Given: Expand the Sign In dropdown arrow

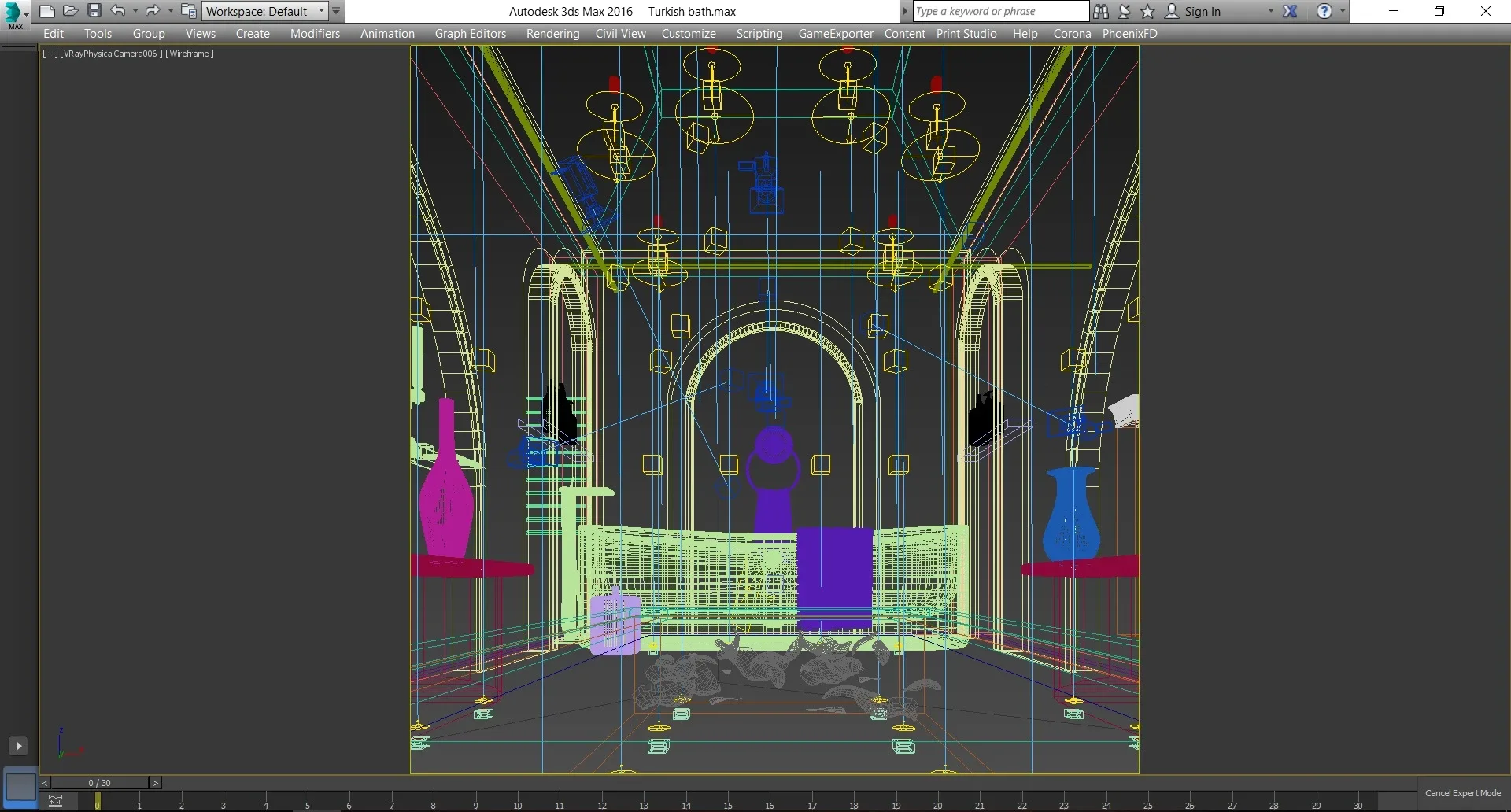Looking at the screenshot, I should point(1270,11).
